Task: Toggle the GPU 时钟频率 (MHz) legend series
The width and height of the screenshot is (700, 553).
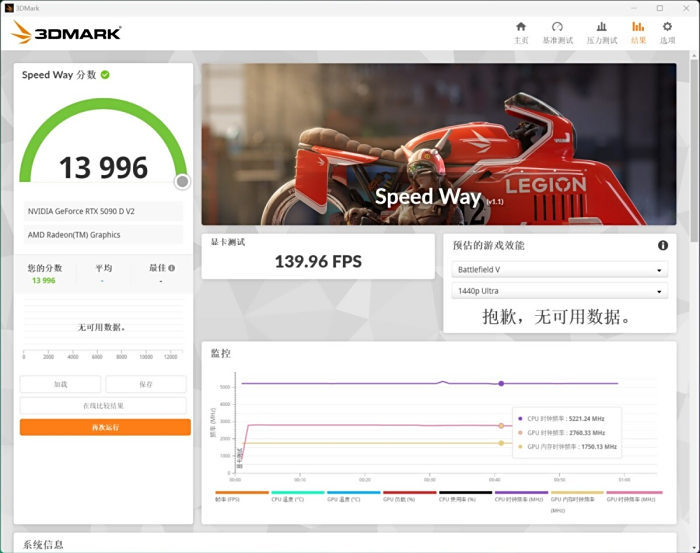Action: 632,496
